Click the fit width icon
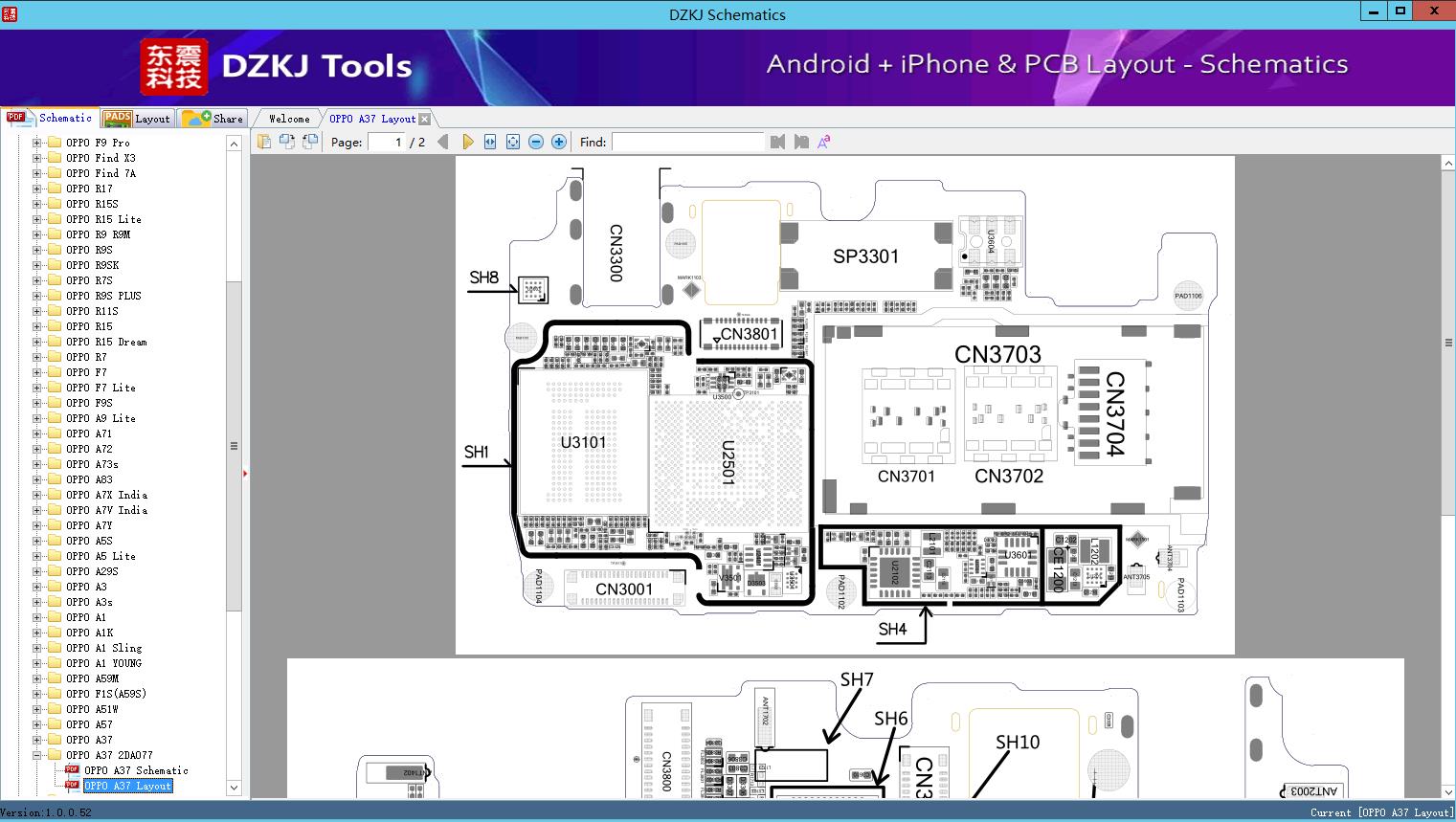The width and height of the screenshot is (1456, 822). click(490, 142)
